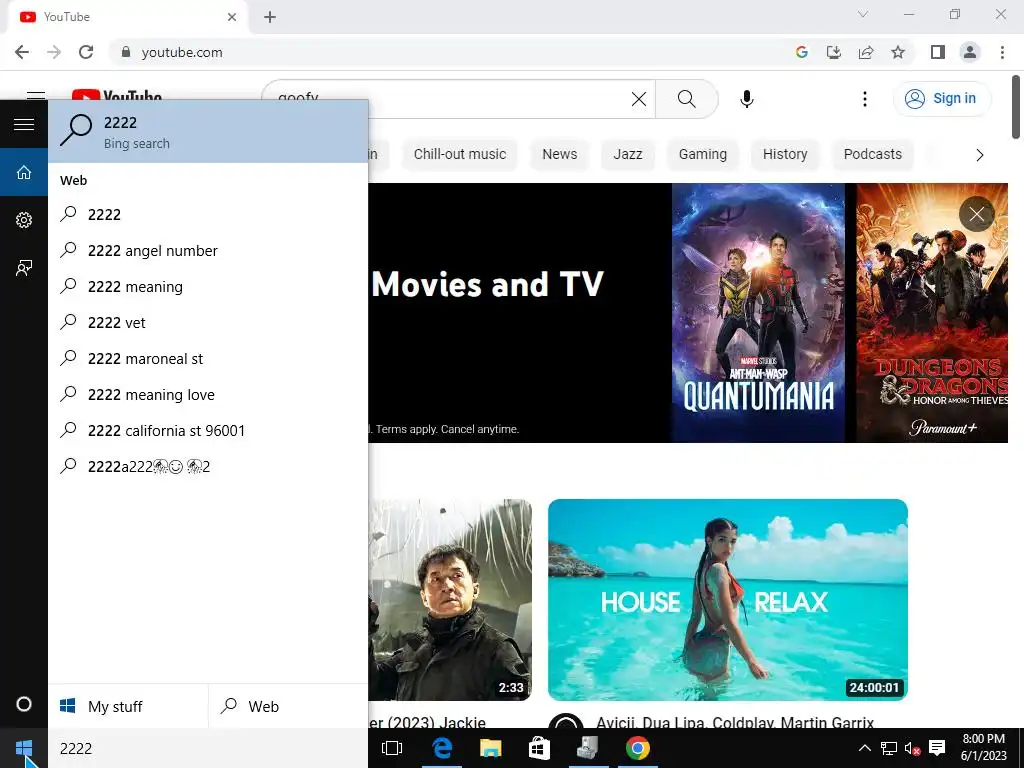This screenshot has width=1024, height=768.
Task: Close the YouTube tab
Action: click(x=232, y=17)
